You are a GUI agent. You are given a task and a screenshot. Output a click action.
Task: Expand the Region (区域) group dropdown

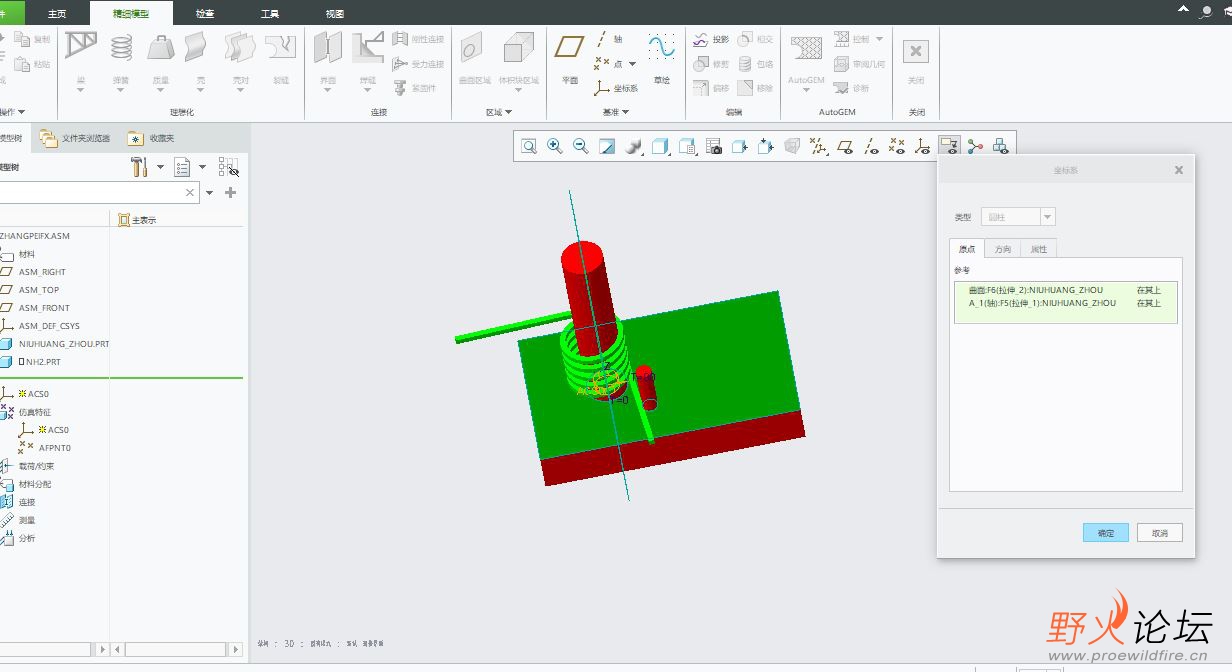[499, 112]
